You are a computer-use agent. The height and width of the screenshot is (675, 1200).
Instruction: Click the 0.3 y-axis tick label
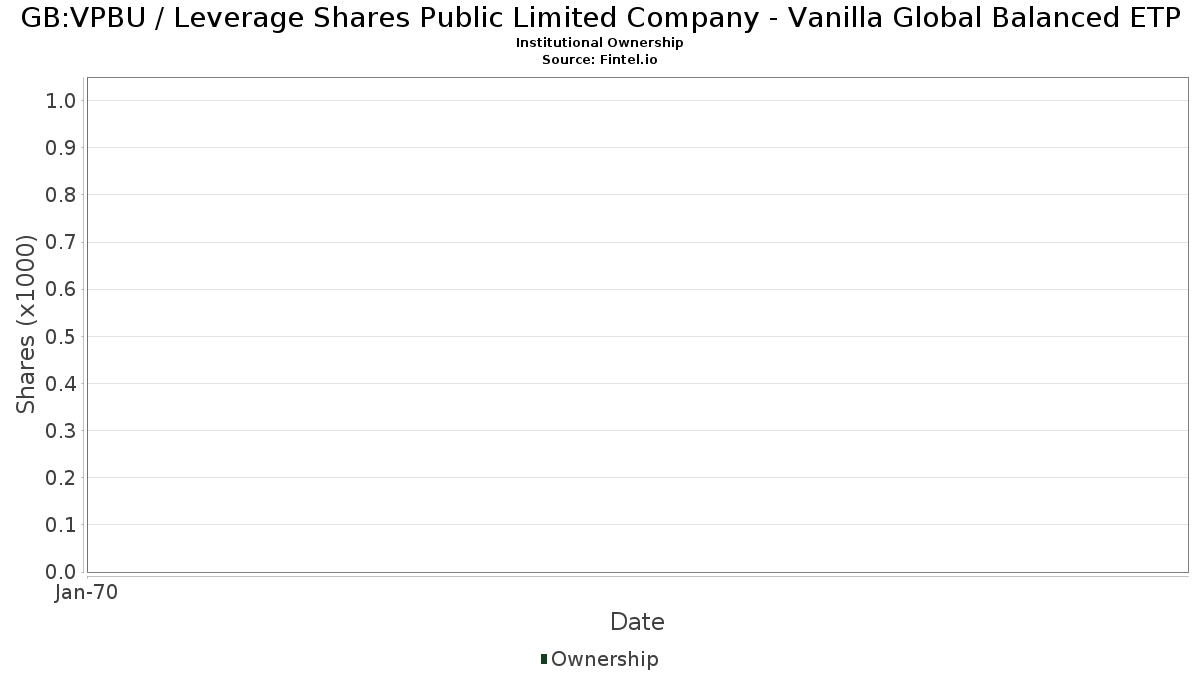click(x=61, y=431)
